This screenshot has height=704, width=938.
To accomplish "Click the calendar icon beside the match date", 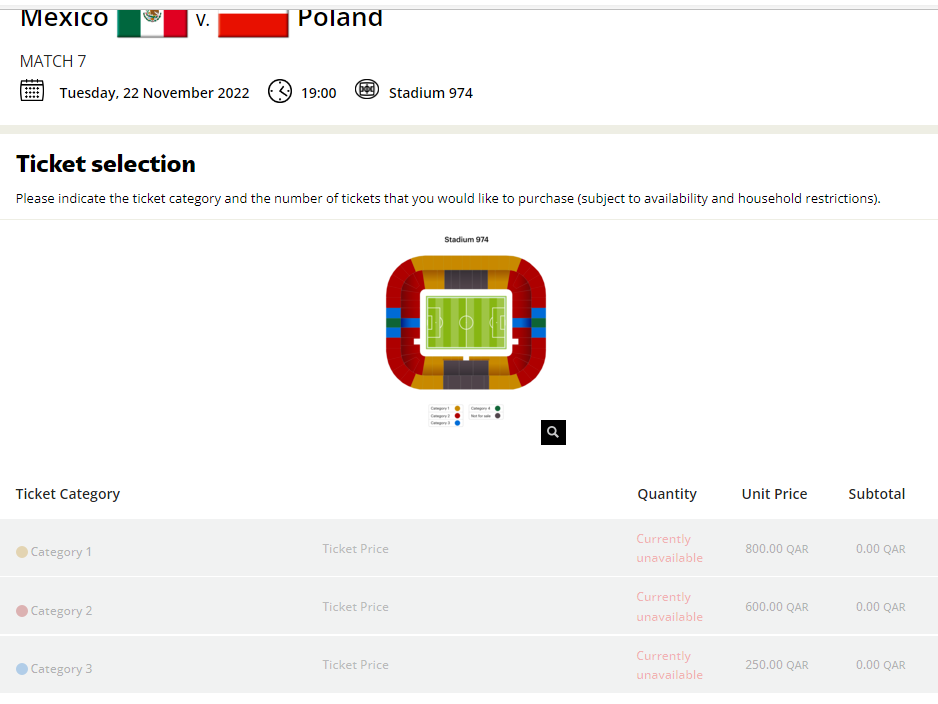I will click(32, 91).
